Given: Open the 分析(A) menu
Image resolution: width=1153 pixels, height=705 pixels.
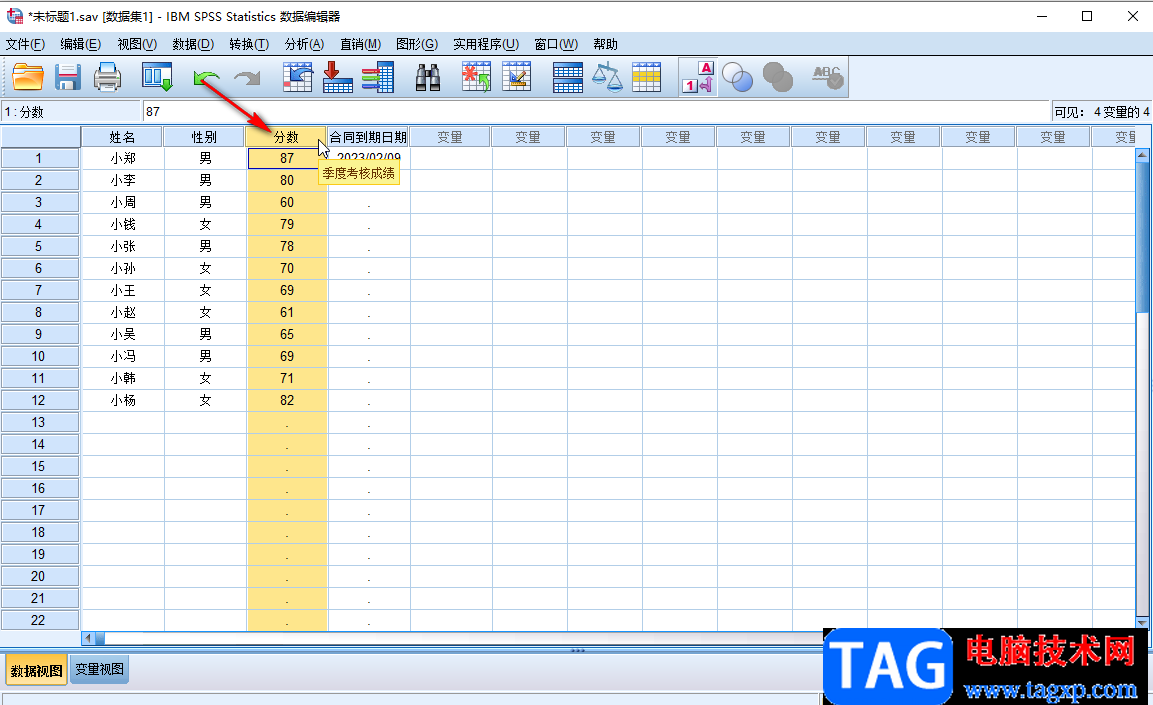Looking at the screenshot, I should pyautogui.click(x=304, y=44).
